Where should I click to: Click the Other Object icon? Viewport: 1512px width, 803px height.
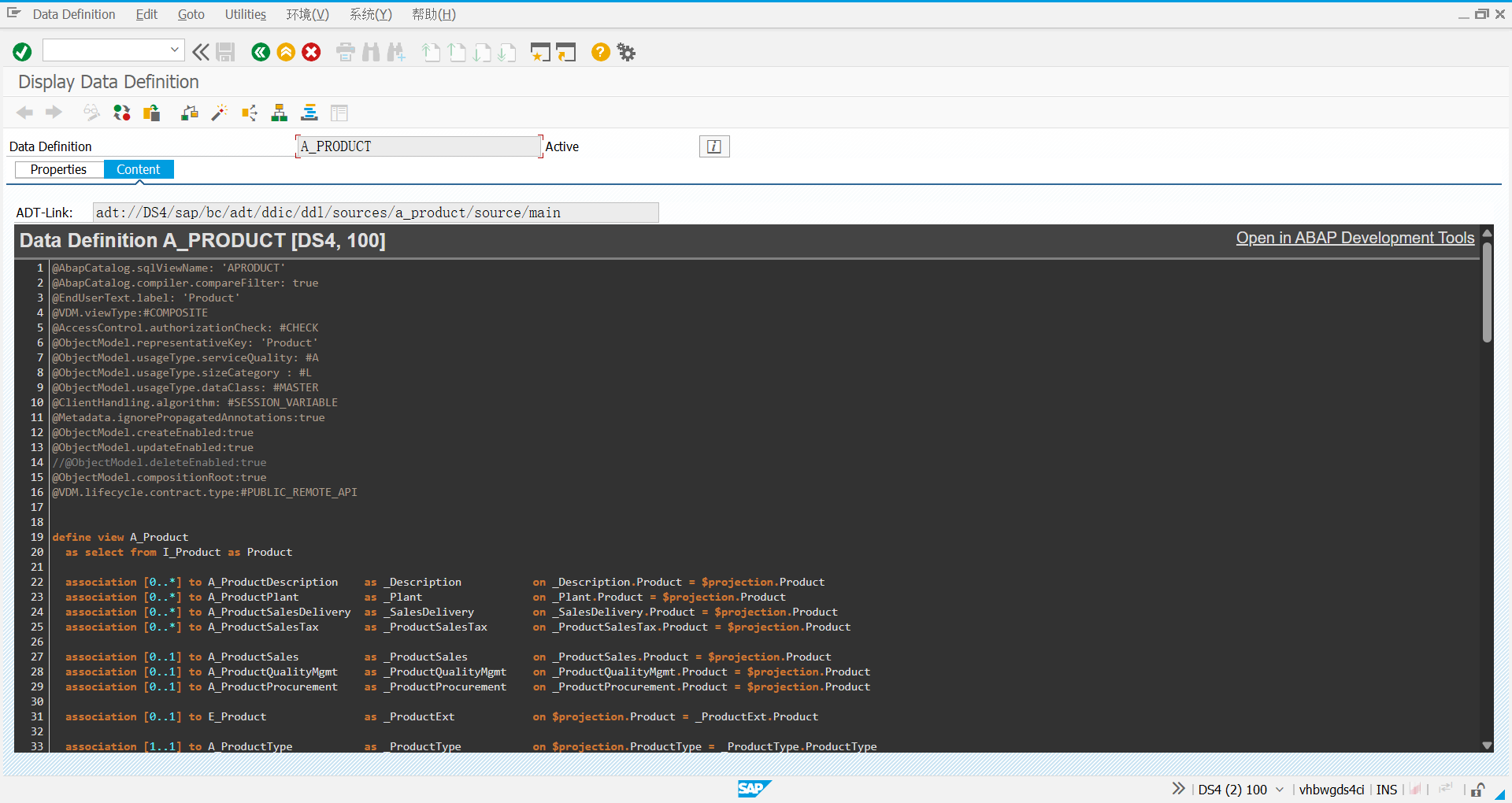[152, 113]
